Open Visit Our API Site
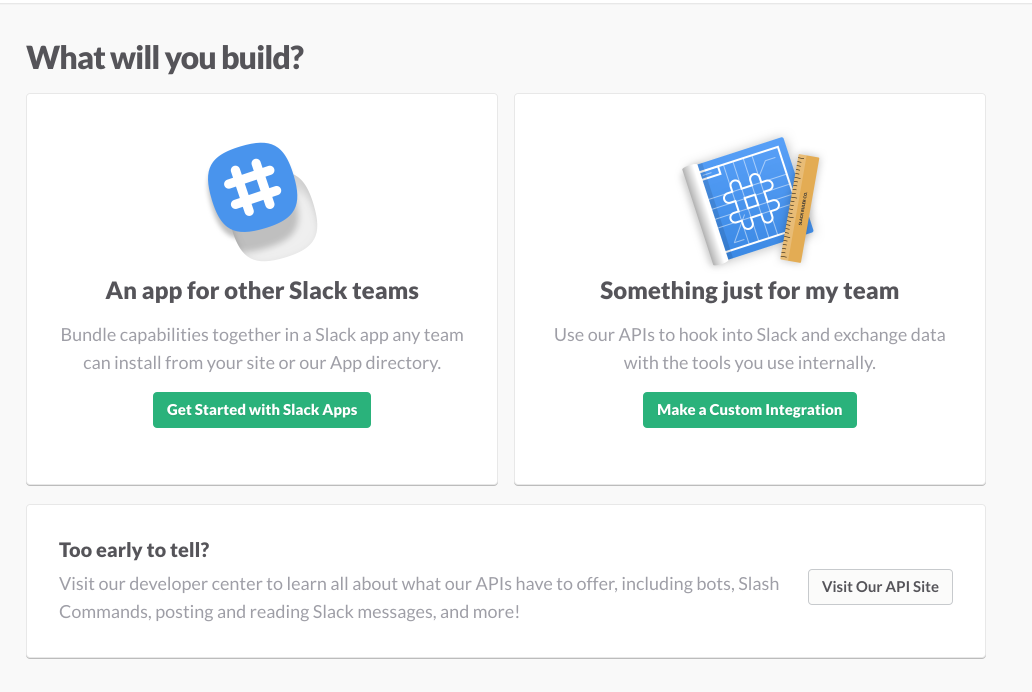The height and width of the screenshot is (692, 1032). pos(880,587)
